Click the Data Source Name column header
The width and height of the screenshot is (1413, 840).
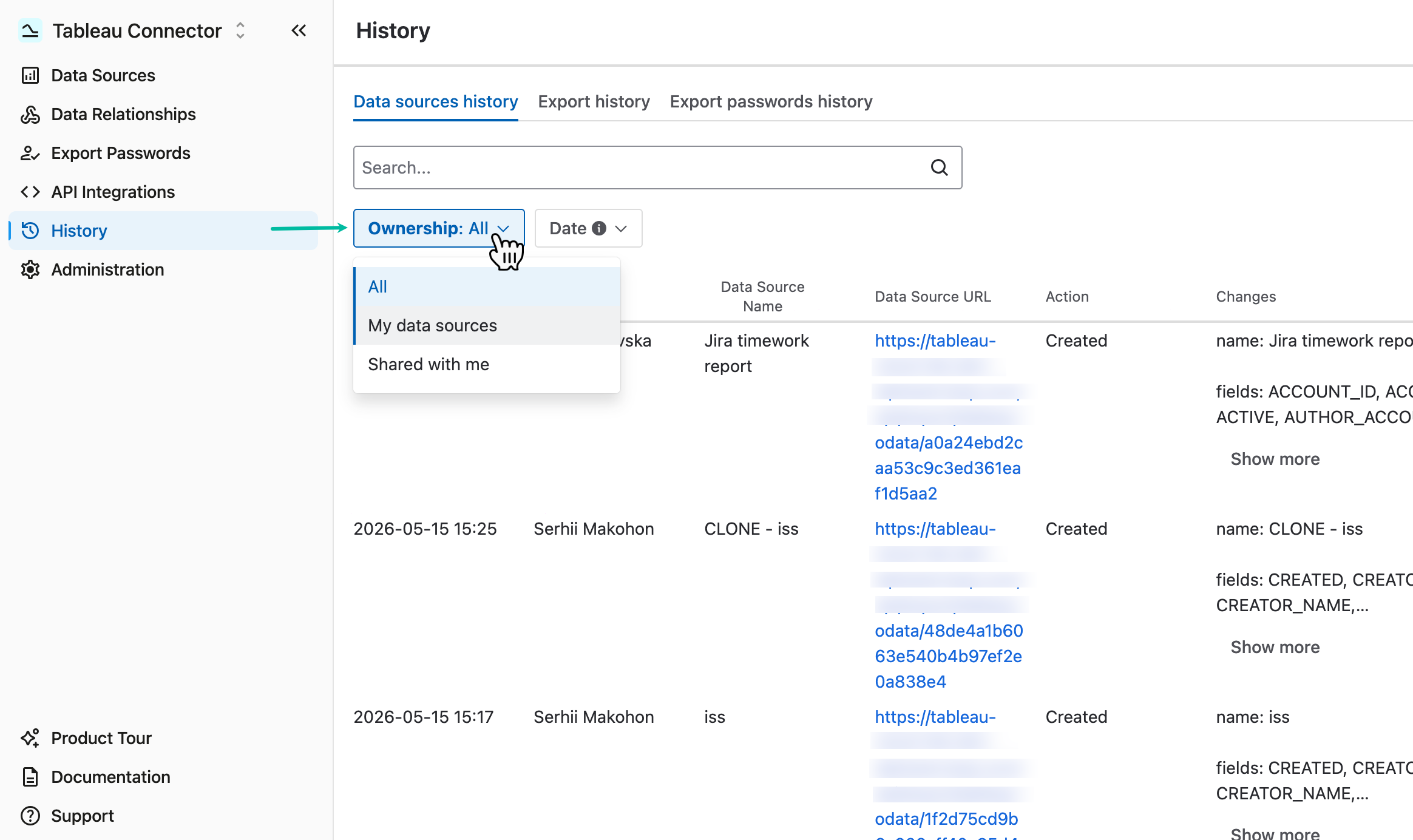pos(762,296)
